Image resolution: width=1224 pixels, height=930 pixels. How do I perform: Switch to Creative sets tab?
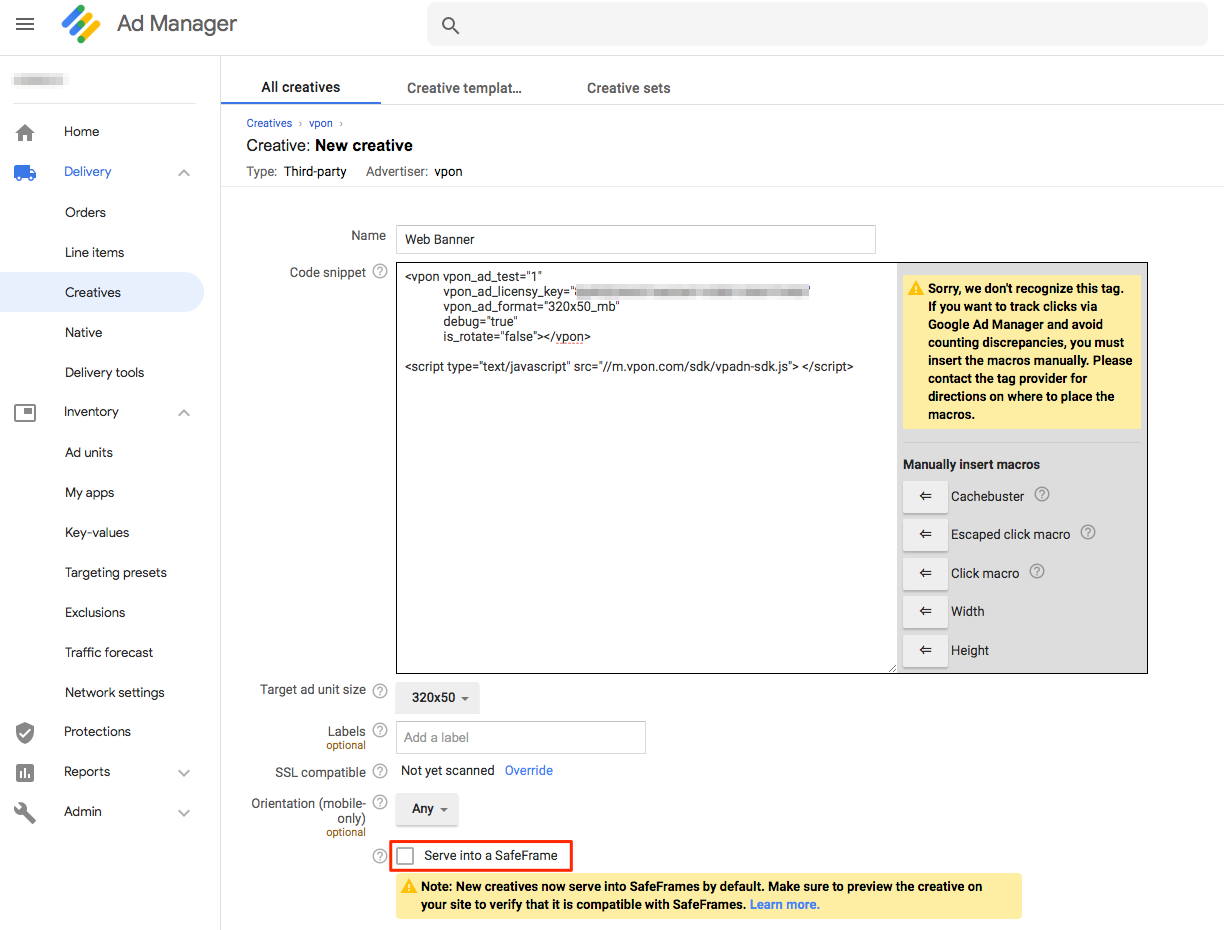click(628, 88)
